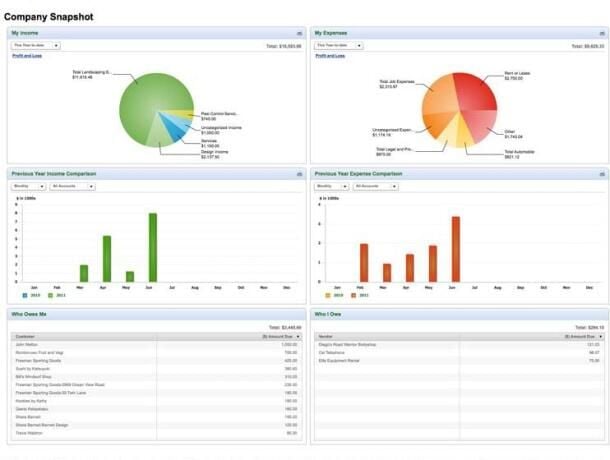Open All Accounts dropdown in Income Comparison

(72, 186)
